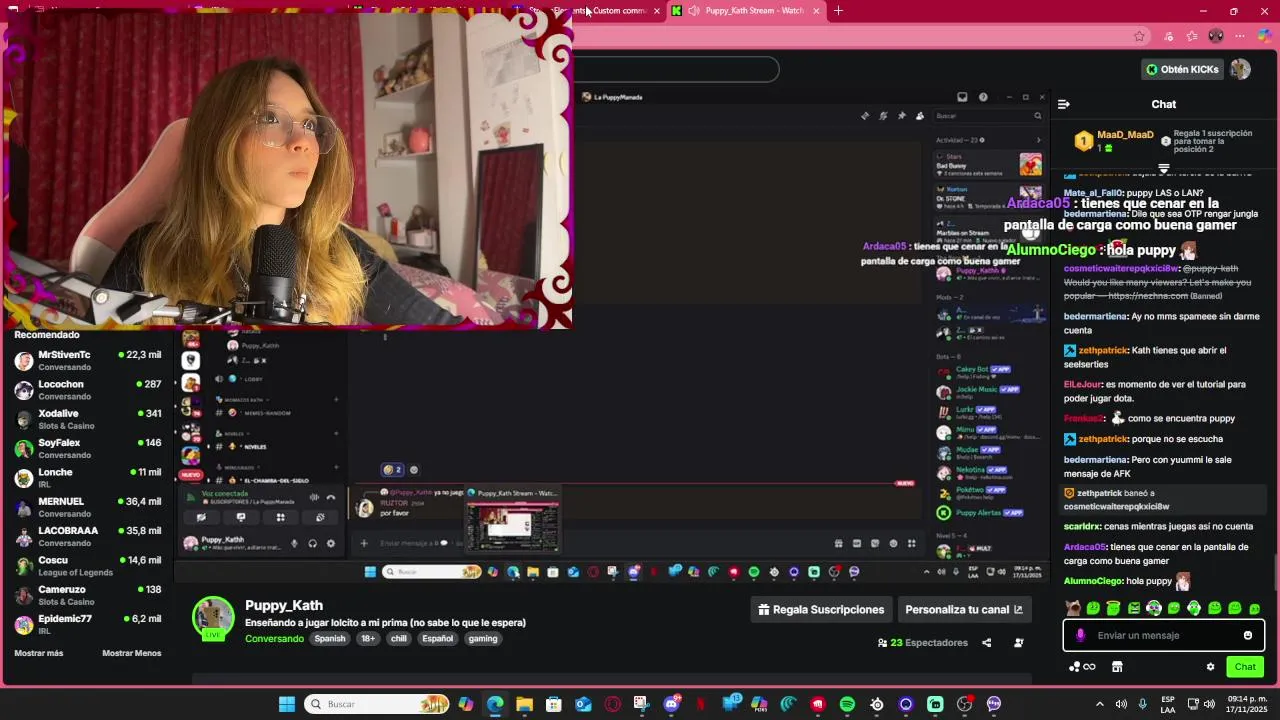Open recommended channel Locochon
Viewport: 1280px width, 720px height.
tap(88, 390)
